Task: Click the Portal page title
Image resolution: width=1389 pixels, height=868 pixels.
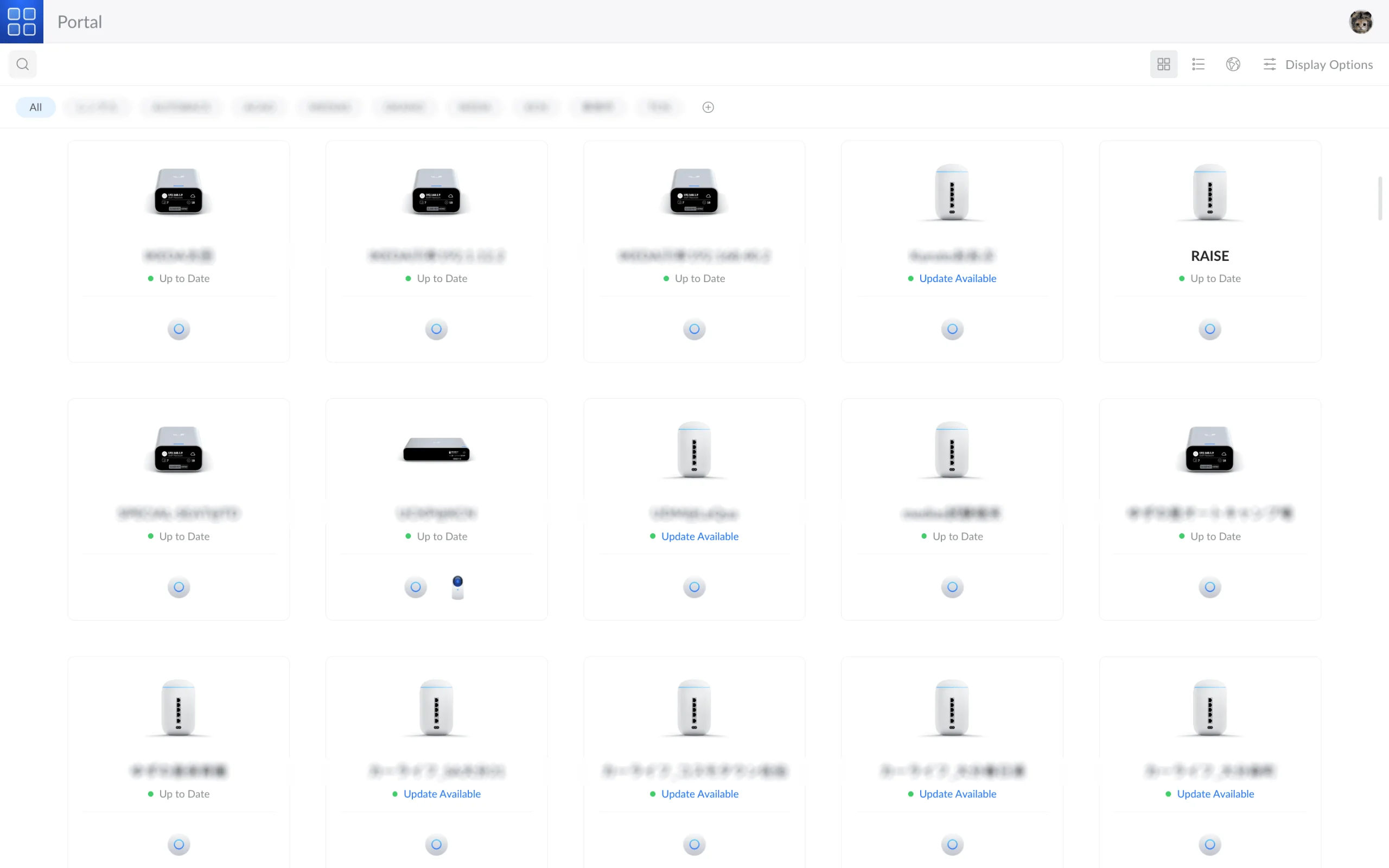Action: coord(80,22)
